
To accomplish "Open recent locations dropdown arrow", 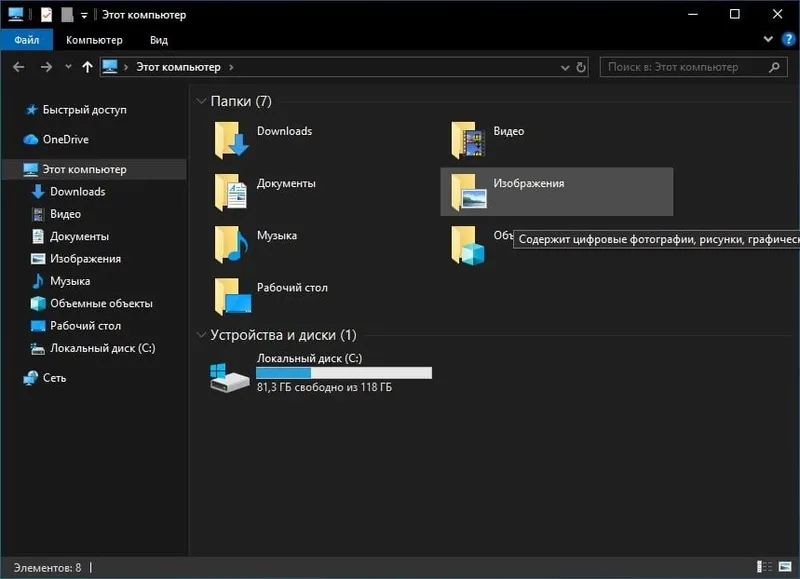I will pos(68,67).
